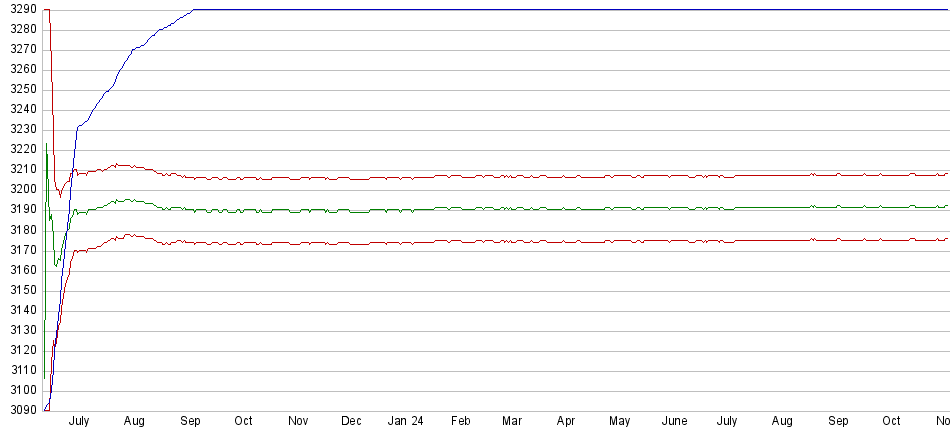Screen dimensions: 950x435
Task: Click the 3090 label at axis bottom
Action: click(x=22, y=411)
